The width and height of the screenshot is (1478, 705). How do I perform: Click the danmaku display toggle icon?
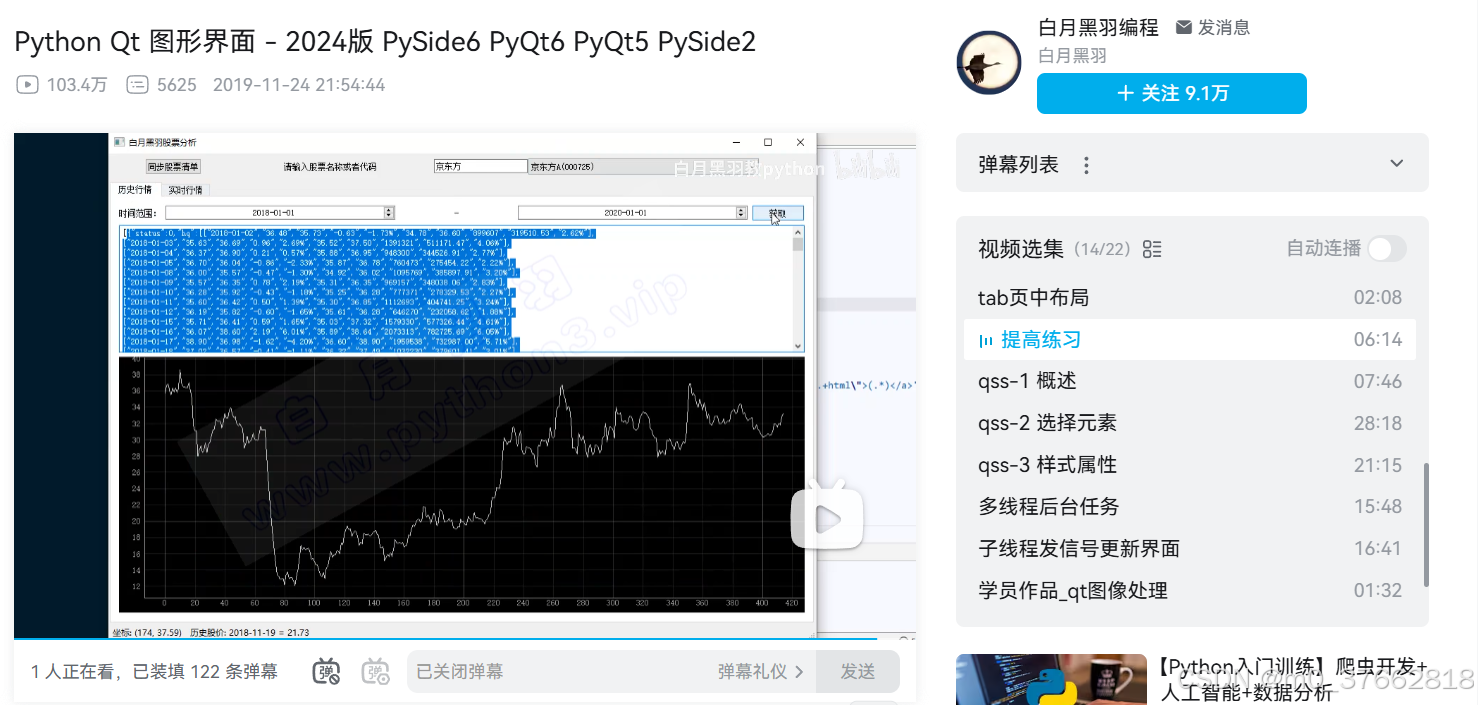[x=326, y=672]
